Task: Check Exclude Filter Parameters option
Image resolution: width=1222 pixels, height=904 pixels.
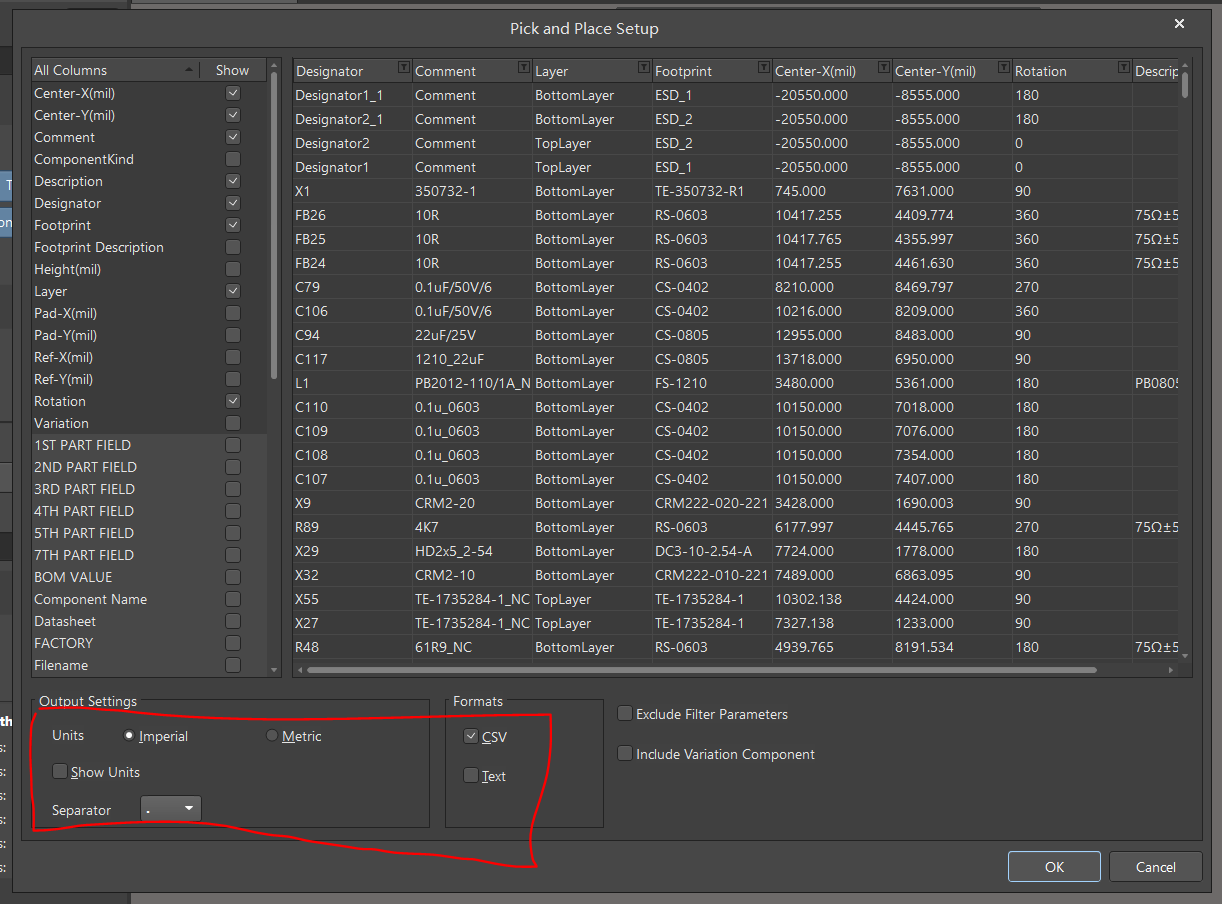Action: [625, 714]
